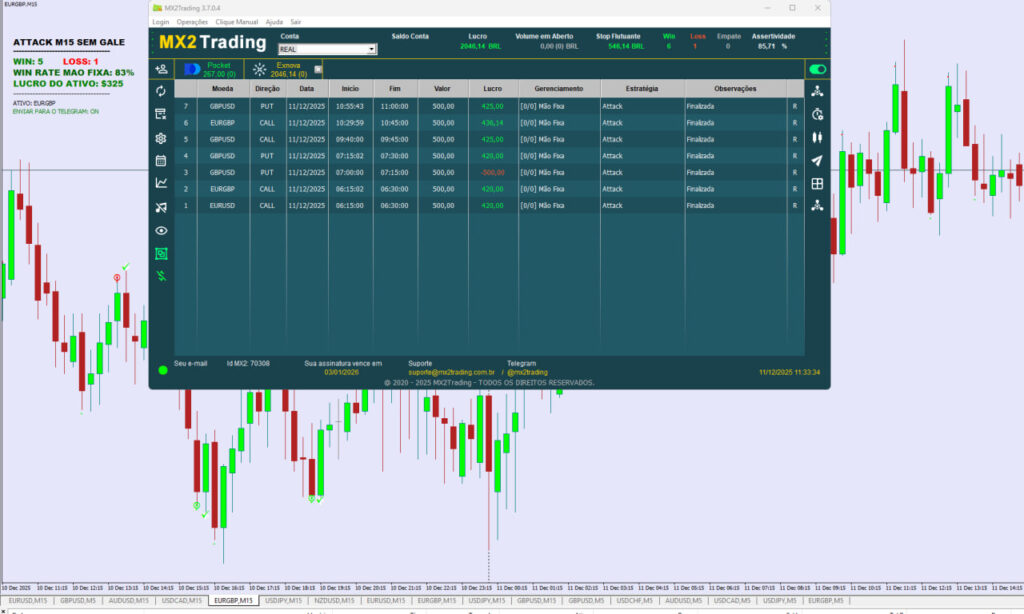
Task: Open the line chart icon
Action: tap(161, 183)
